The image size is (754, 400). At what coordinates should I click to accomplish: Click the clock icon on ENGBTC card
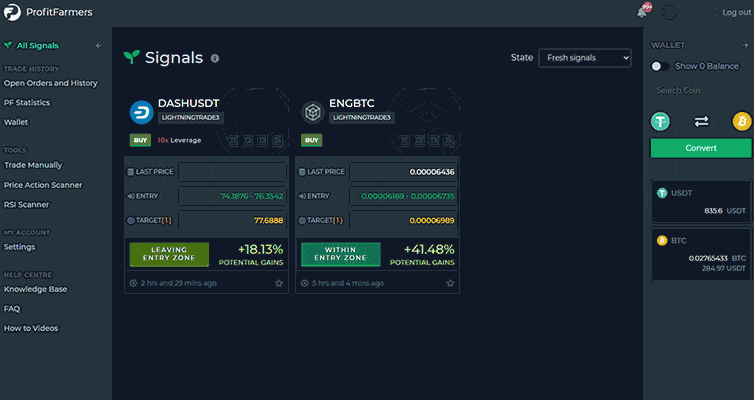tap(304, 283)
